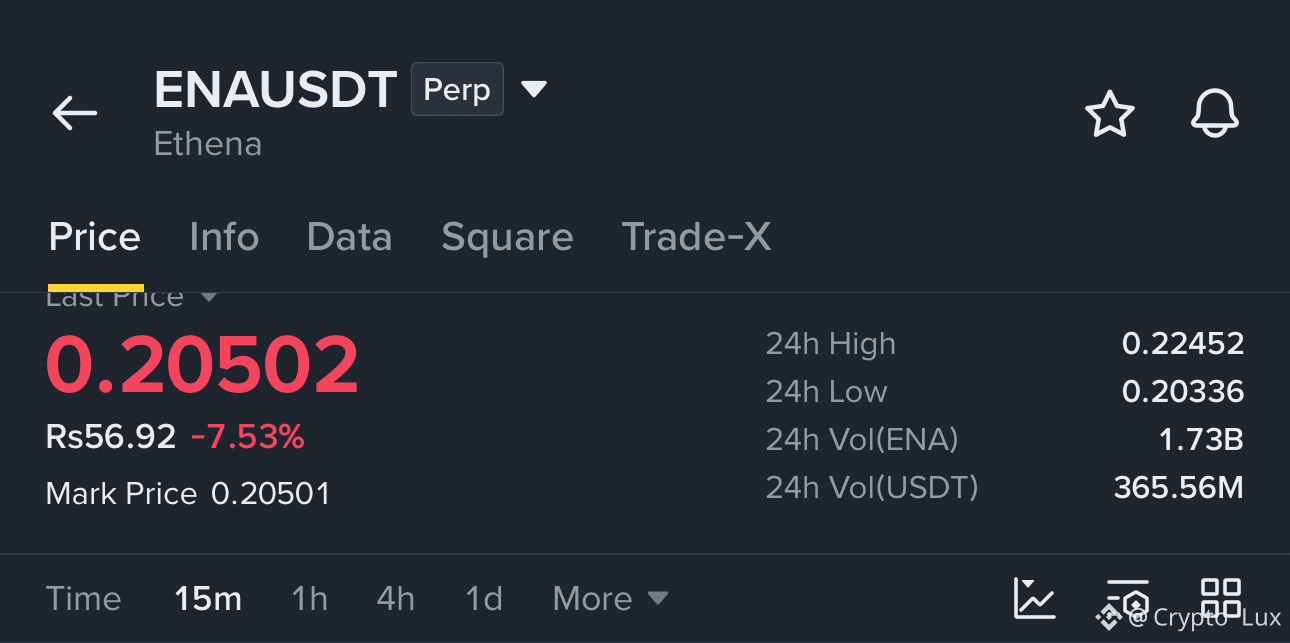1290x643 pixels.
Task: Open chart settings icon beside grid
Action: [x=1128, y=598]
